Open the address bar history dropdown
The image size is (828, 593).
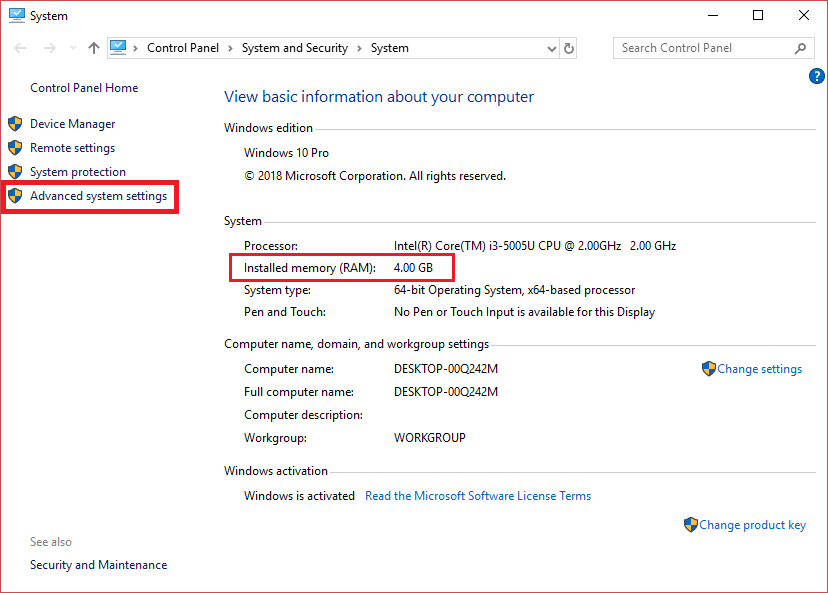(550, 47)
